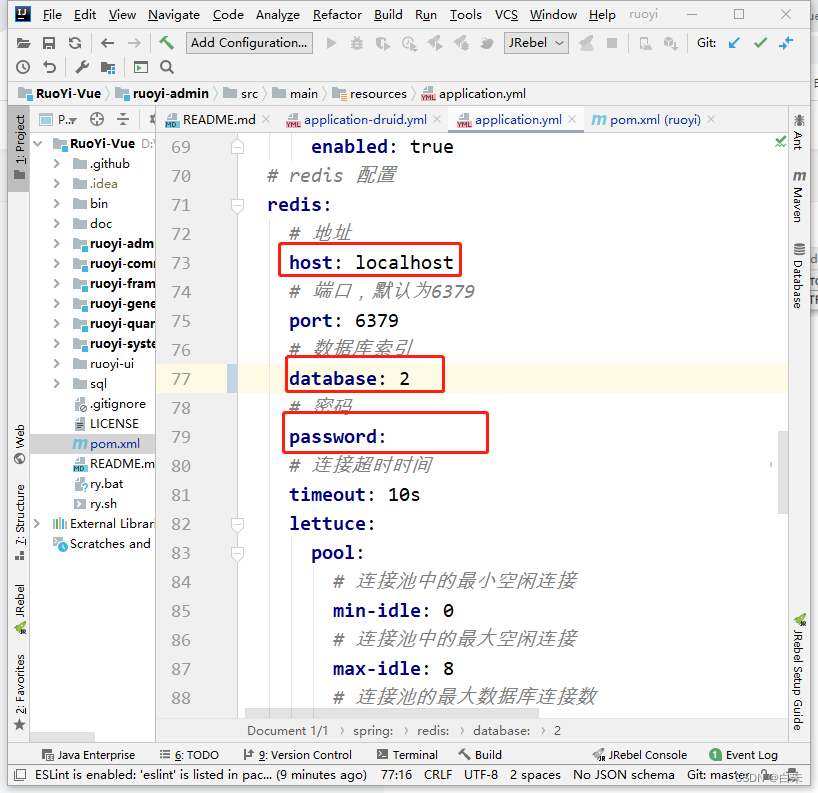Toggle the Database tool window on right sidebar
818x793 pixels.
pyautogui.click(x=798, y=277)
